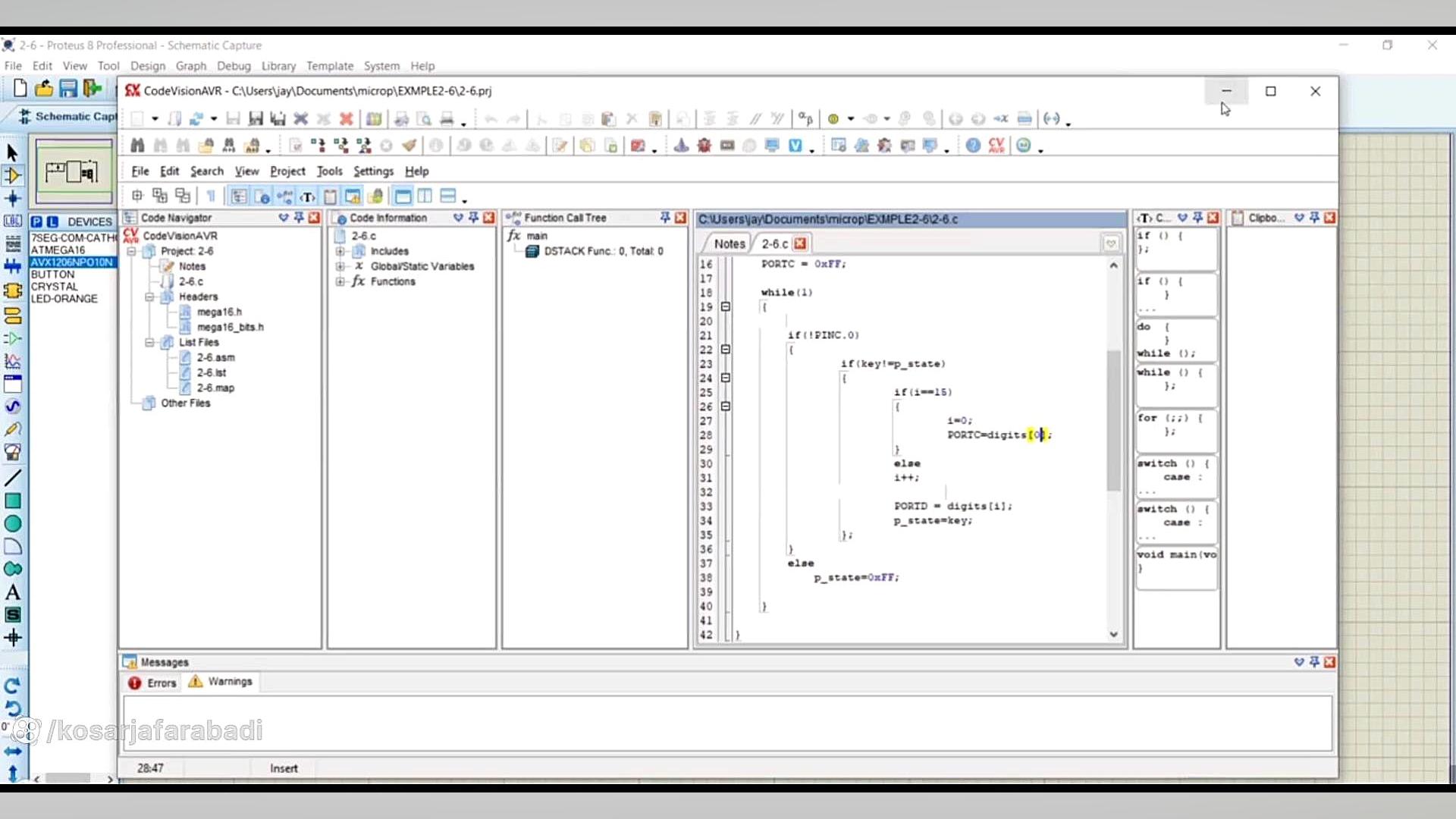The image size is (1456, 819).
Task: Click the Print Preview magnifier icon
Action: (x=425, y=119)
